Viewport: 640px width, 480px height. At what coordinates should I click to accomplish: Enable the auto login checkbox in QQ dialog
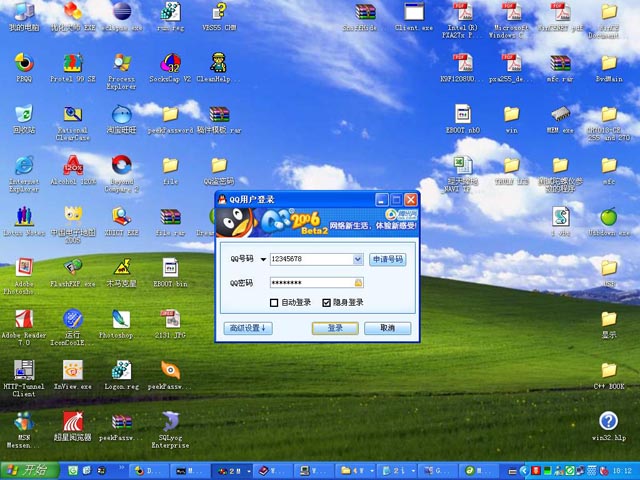tap(274, 302)
